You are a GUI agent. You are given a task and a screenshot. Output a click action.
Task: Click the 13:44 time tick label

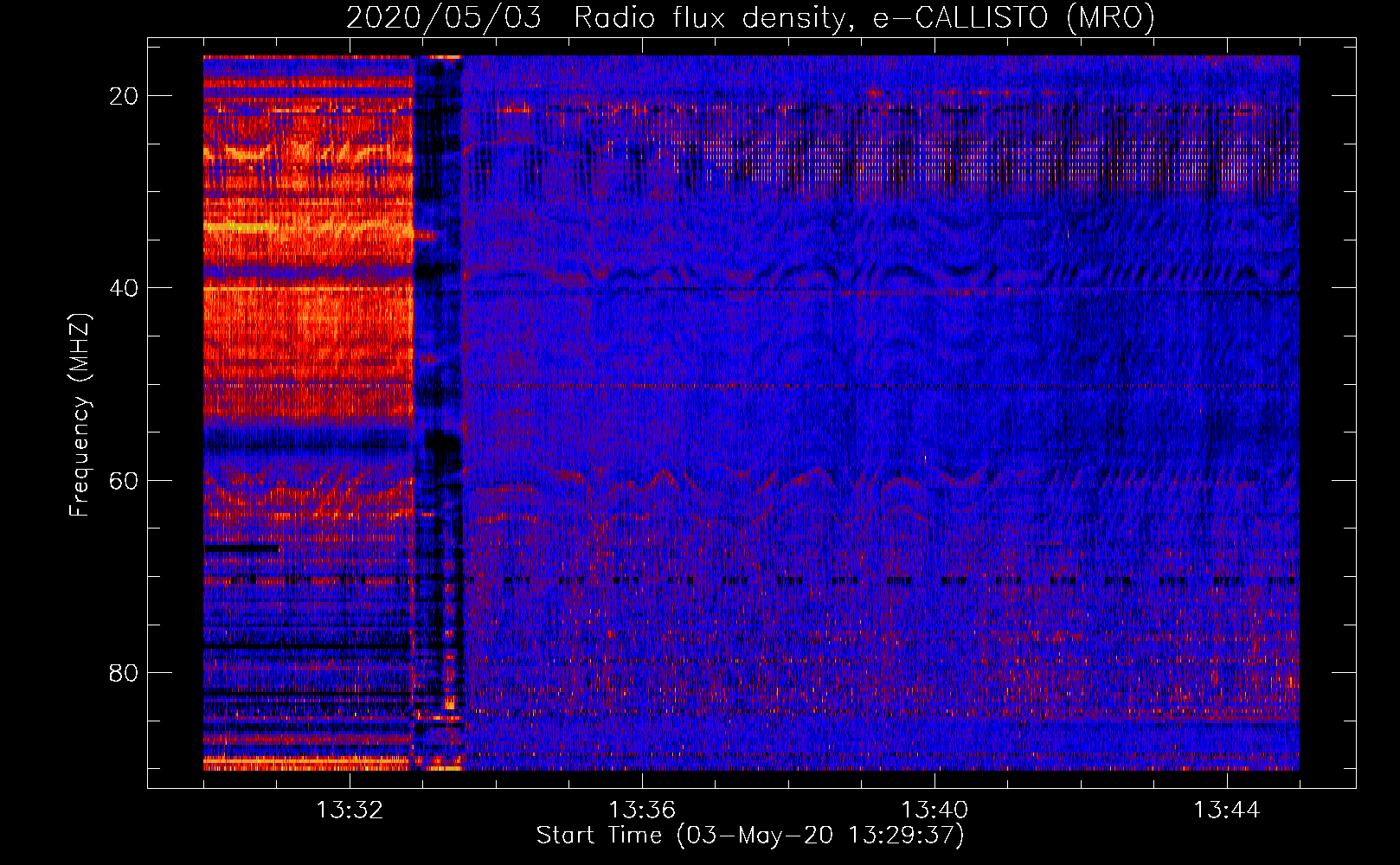pyautogui.click(x=1227, y=811)
